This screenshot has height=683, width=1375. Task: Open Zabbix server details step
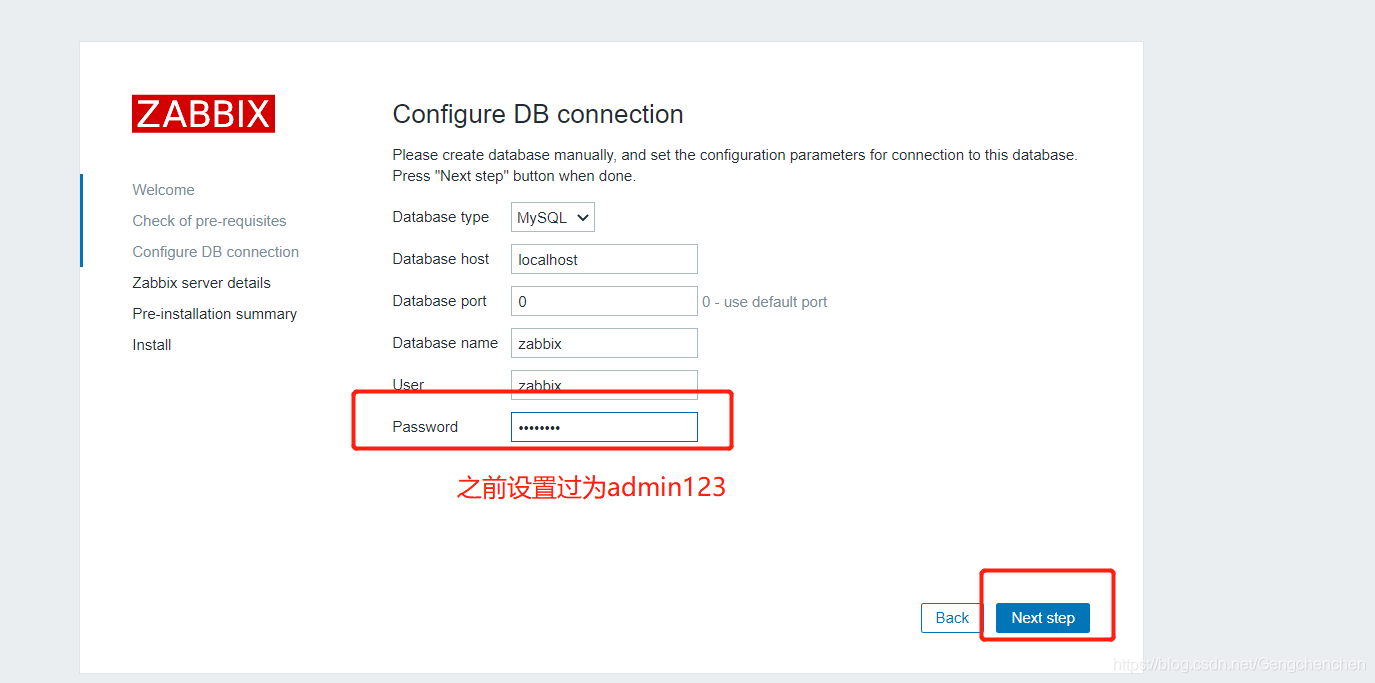click(x=201, y=283)
